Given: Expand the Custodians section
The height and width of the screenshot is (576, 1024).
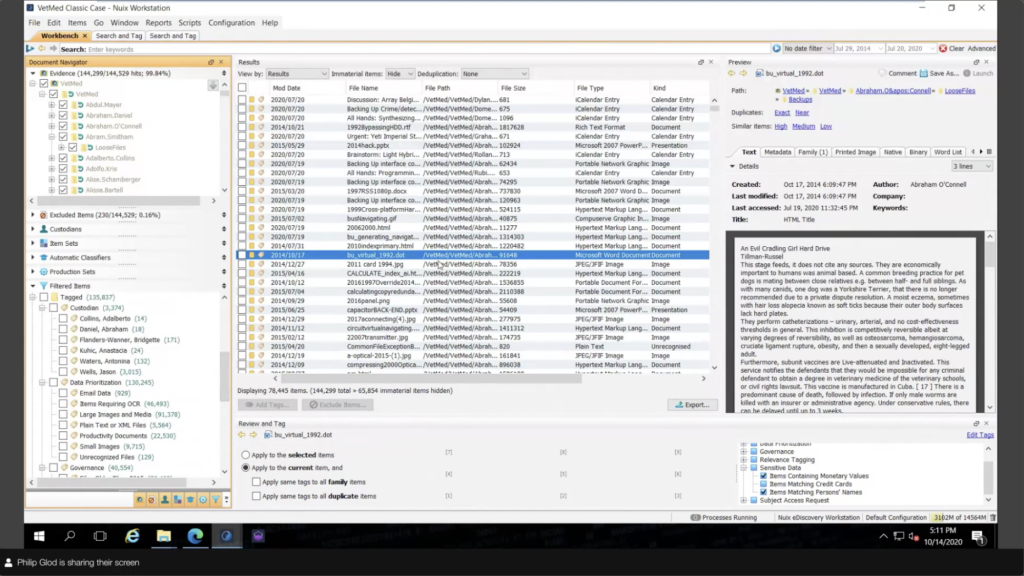Looking at the screenshot, I should point(33,229).
